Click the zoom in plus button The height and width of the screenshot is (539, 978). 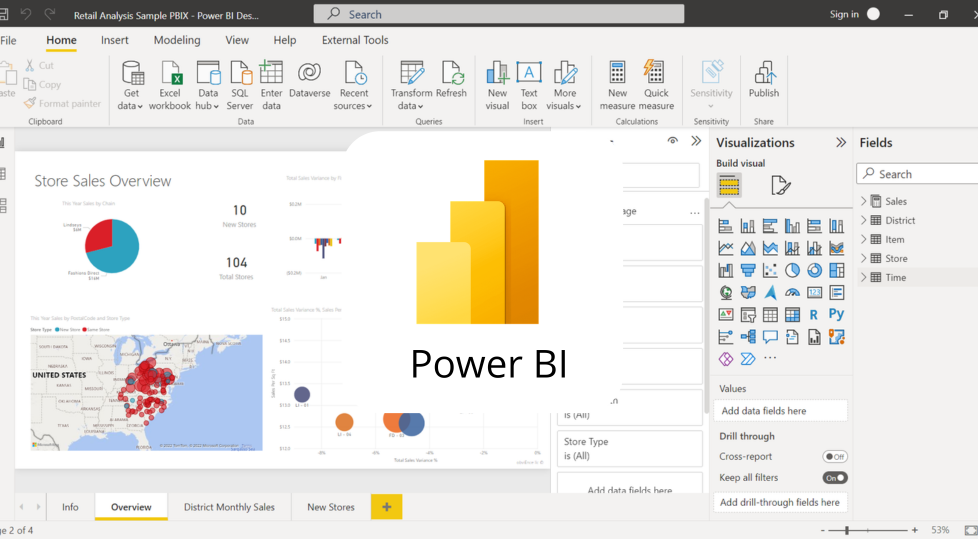coord(914,530)
